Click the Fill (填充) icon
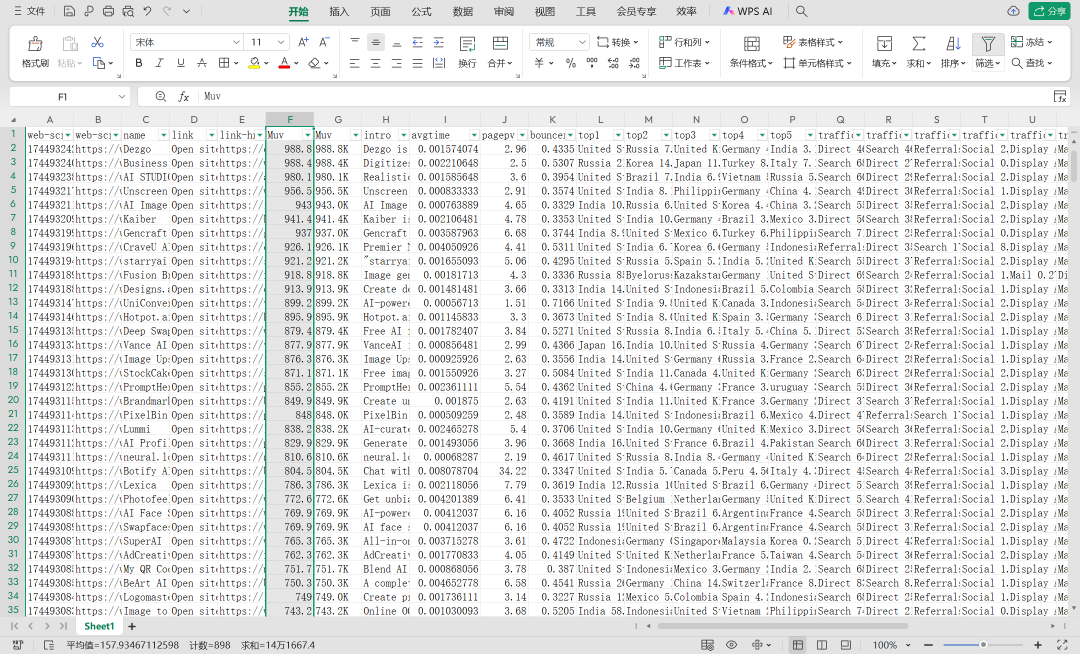The image size is (1080, 654). 884,44
